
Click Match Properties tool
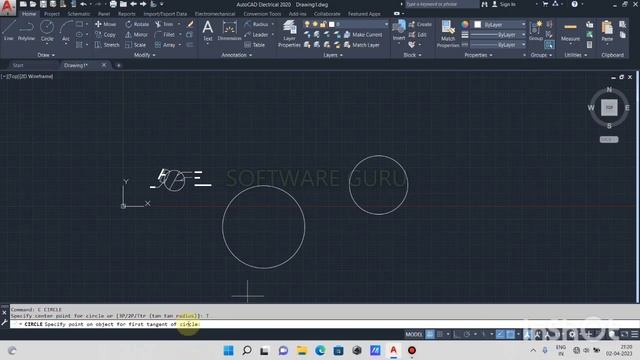tap(448, 34)
